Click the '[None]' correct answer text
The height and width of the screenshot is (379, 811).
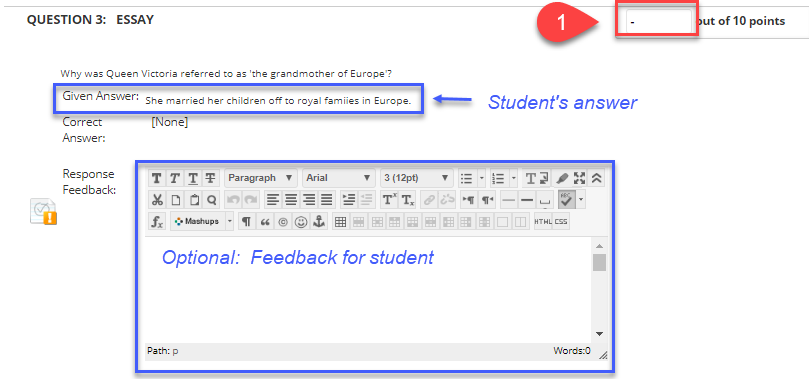(170, 123)
